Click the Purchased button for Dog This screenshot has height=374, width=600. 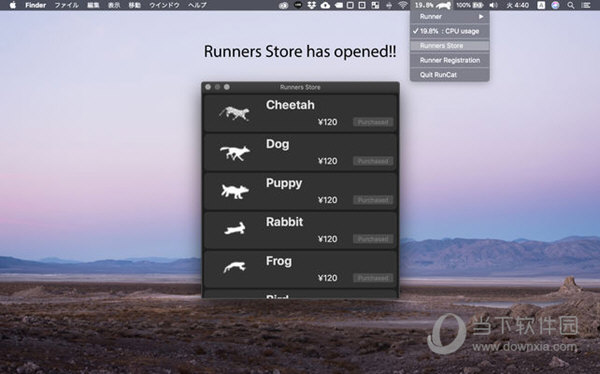(373, 161)
